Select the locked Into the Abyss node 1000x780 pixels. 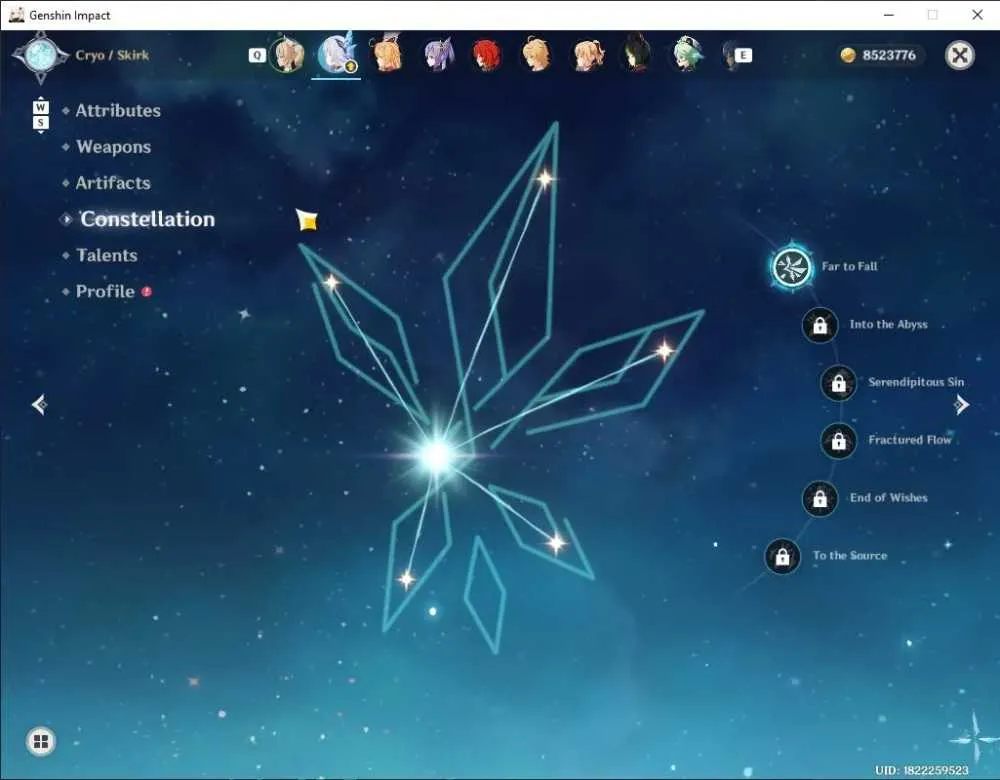[820, 325]
